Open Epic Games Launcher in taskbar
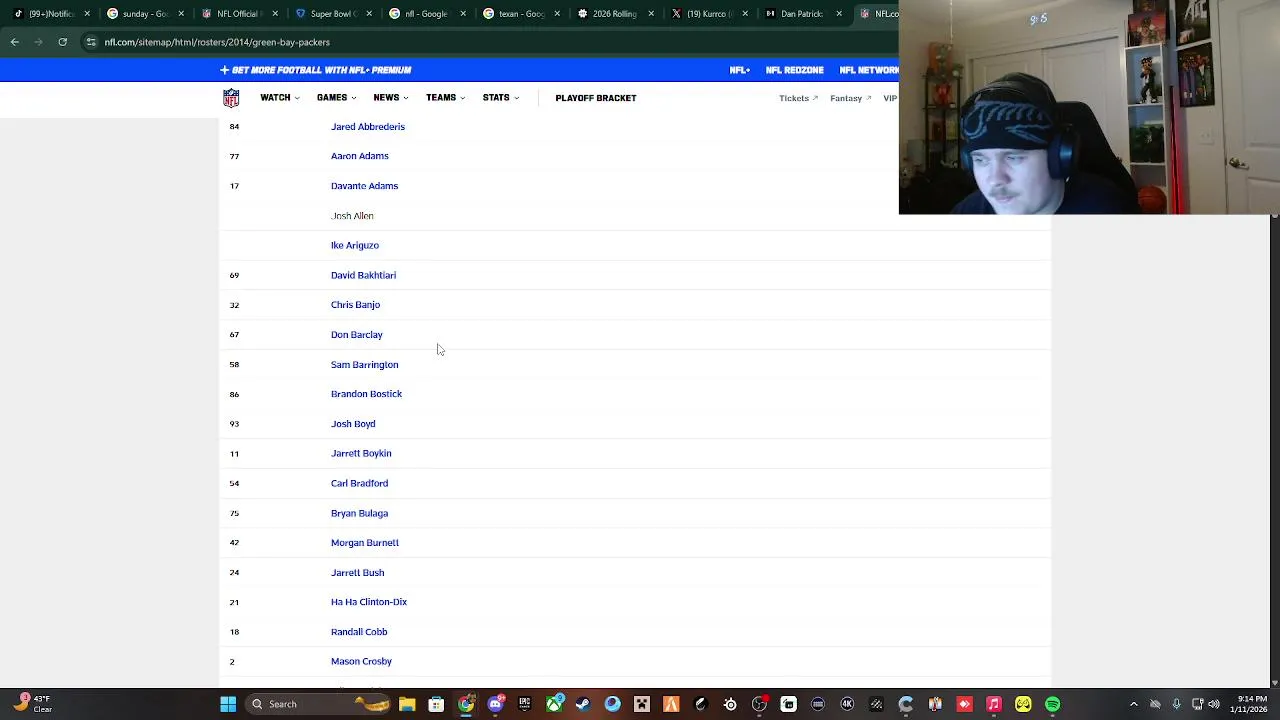This screenshot has width=1280, height=720. click(525, 704)
